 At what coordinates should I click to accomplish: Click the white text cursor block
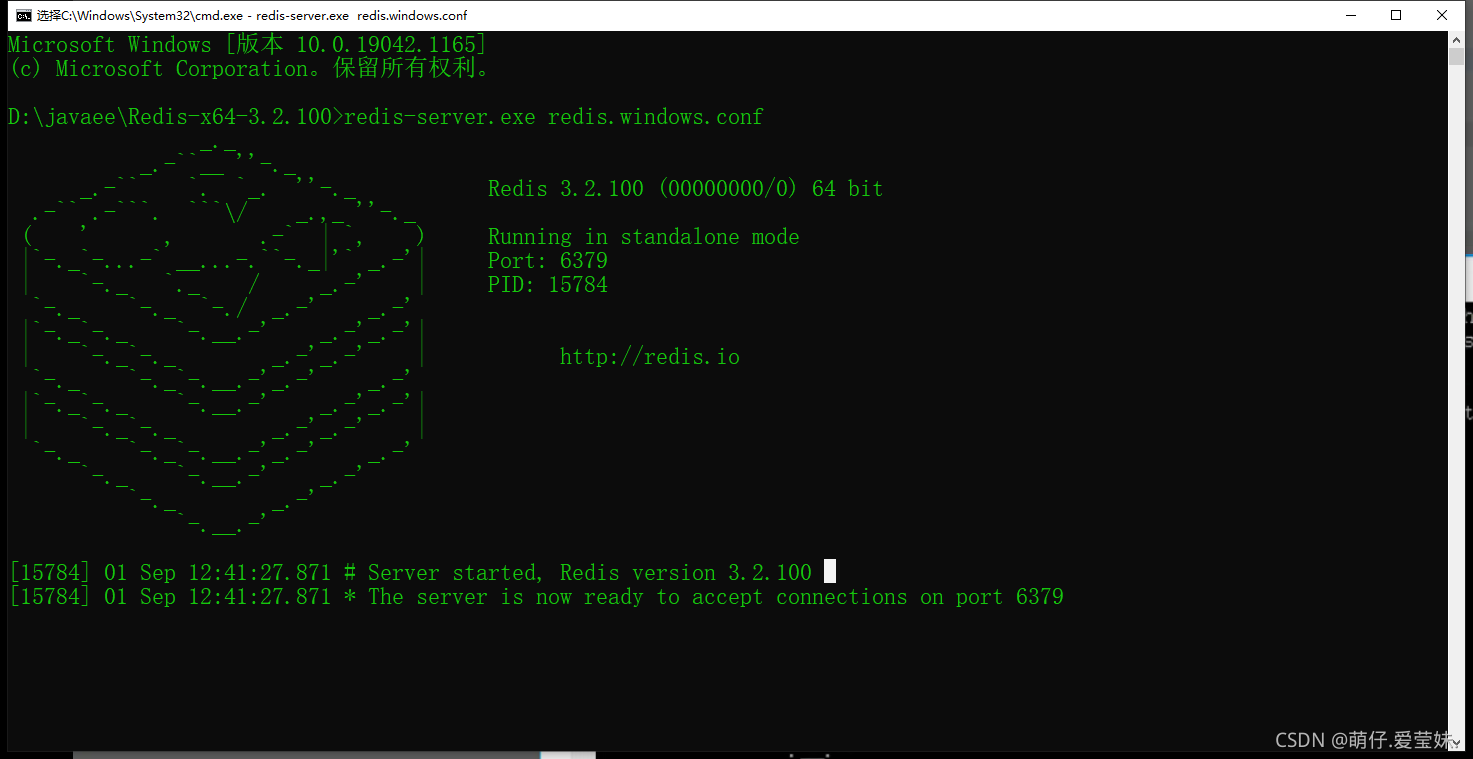(830, 571)
